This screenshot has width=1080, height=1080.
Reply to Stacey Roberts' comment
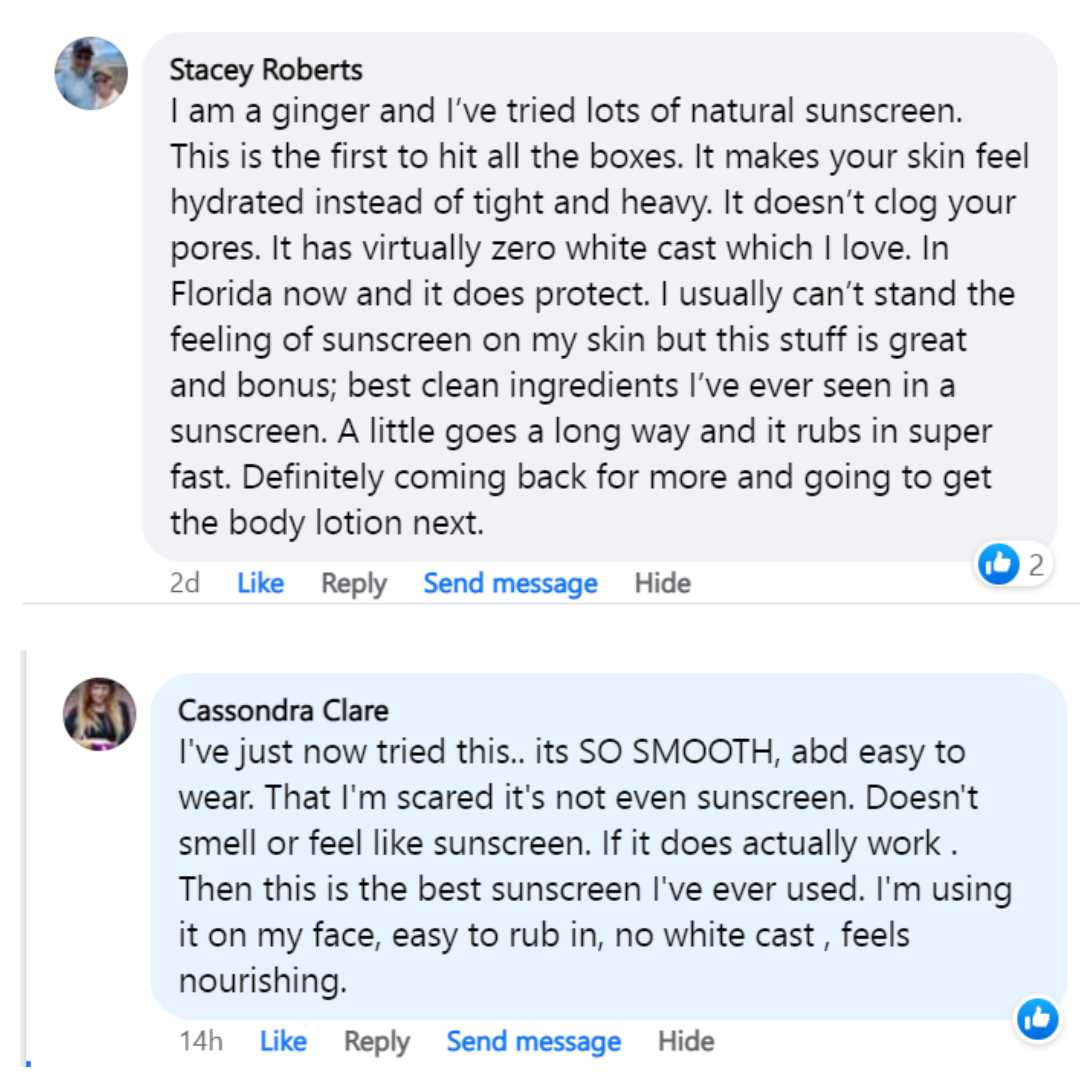click(353, 583)
